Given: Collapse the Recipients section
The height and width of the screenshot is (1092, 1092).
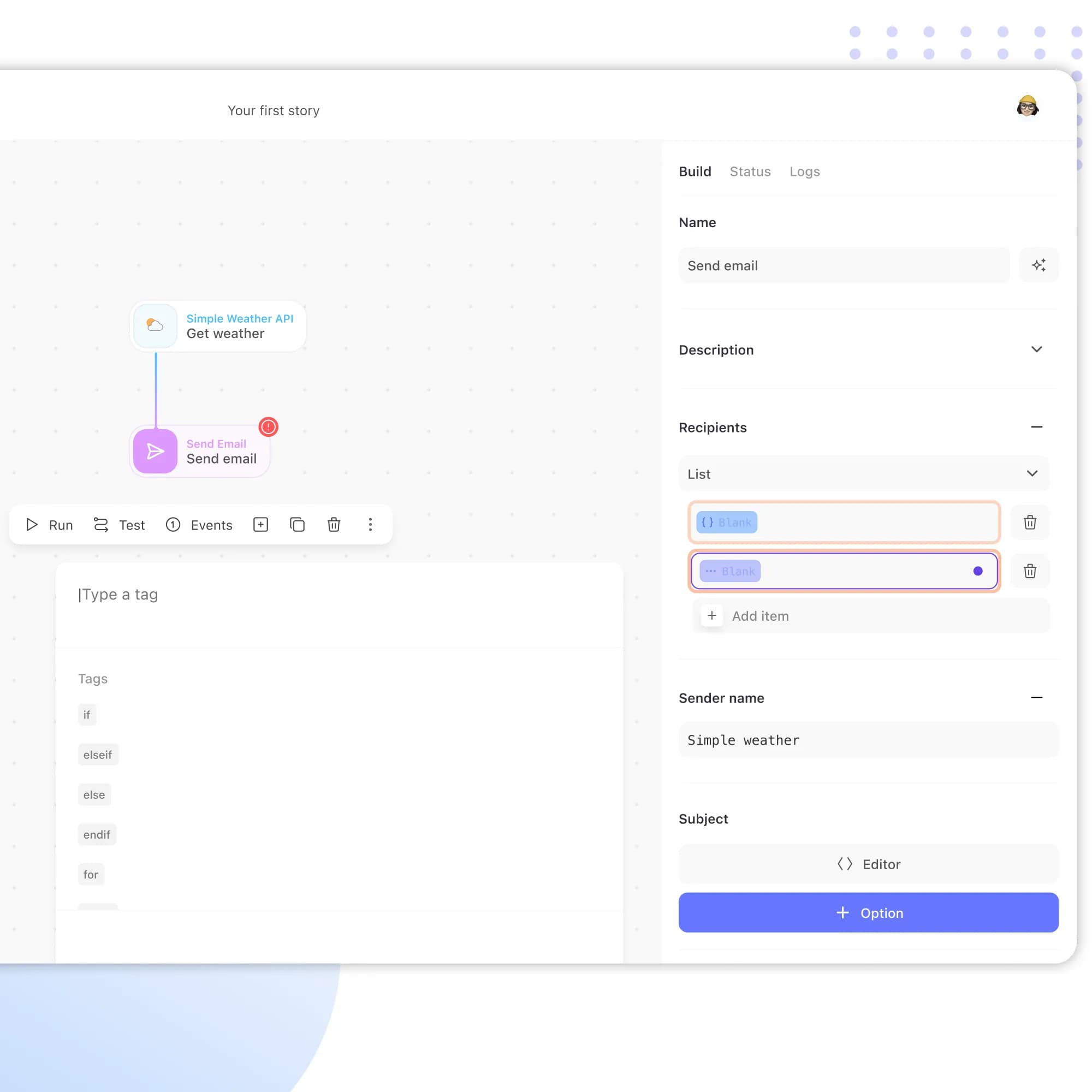Looking at the screenshot, I should [1036, 428].
